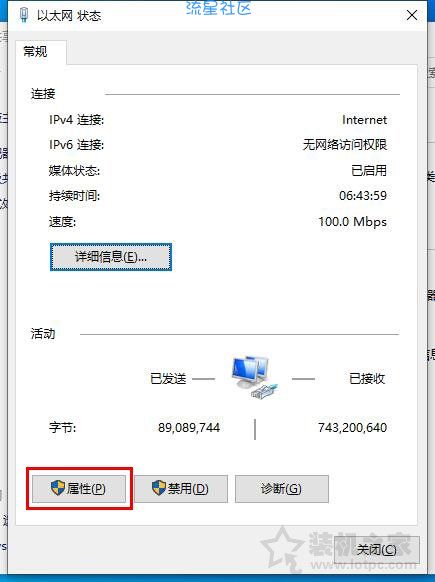
Task: Close dialog with 关闭(C) button
Action: [377, 550]
